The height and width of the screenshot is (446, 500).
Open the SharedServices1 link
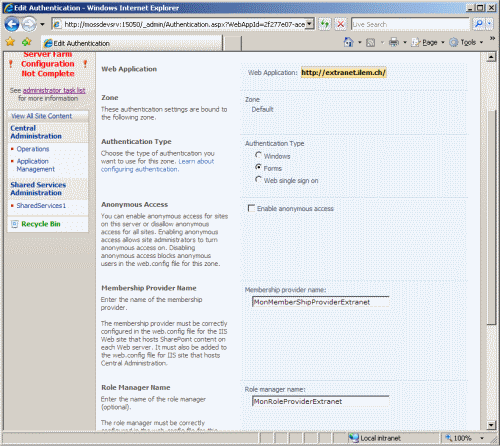[41, 205]
